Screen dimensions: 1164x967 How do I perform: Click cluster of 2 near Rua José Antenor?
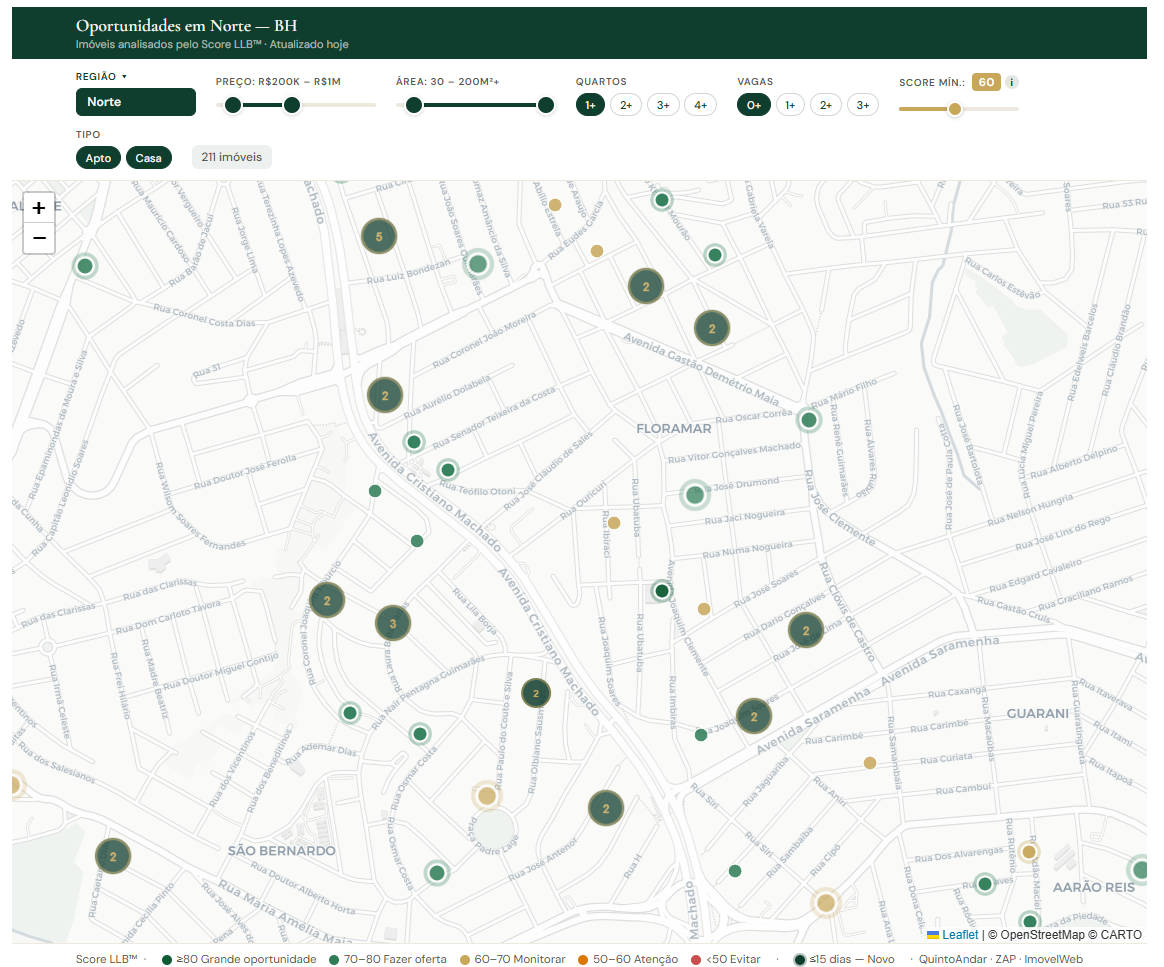tap(606, 809)
